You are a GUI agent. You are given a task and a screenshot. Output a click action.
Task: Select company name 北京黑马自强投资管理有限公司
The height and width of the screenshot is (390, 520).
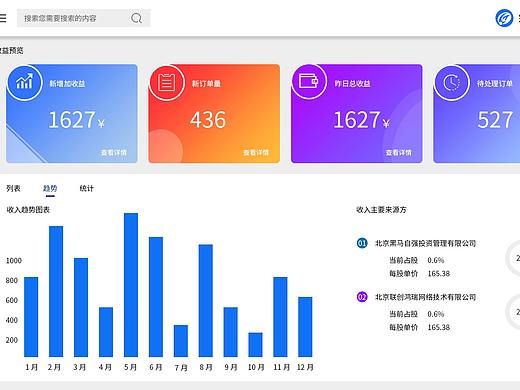click(426, 243)
